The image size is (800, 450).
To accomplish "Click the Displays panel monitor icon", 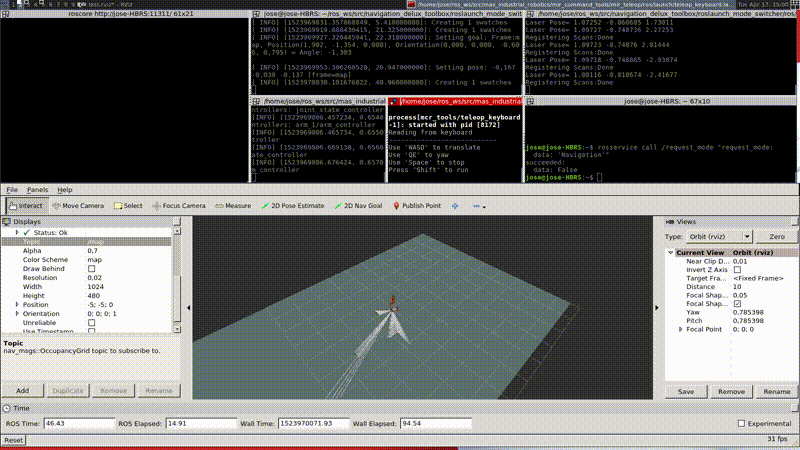I will coord(7,221).
